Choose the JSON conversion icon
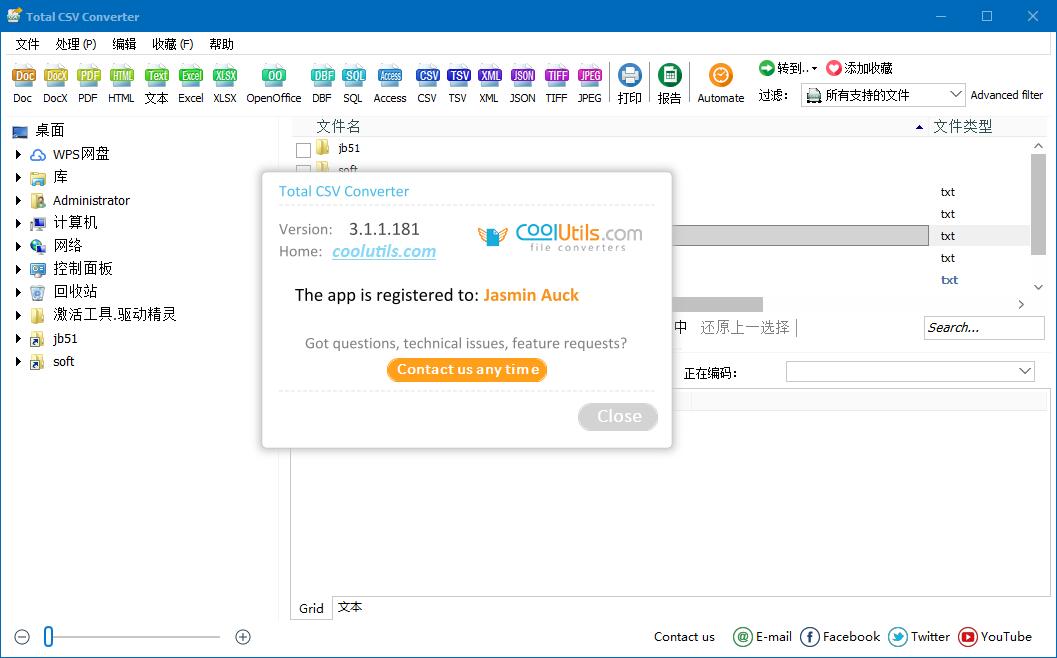Image resolution: width=1057 pixels, height=658 pixels. [x=522, y=75]
